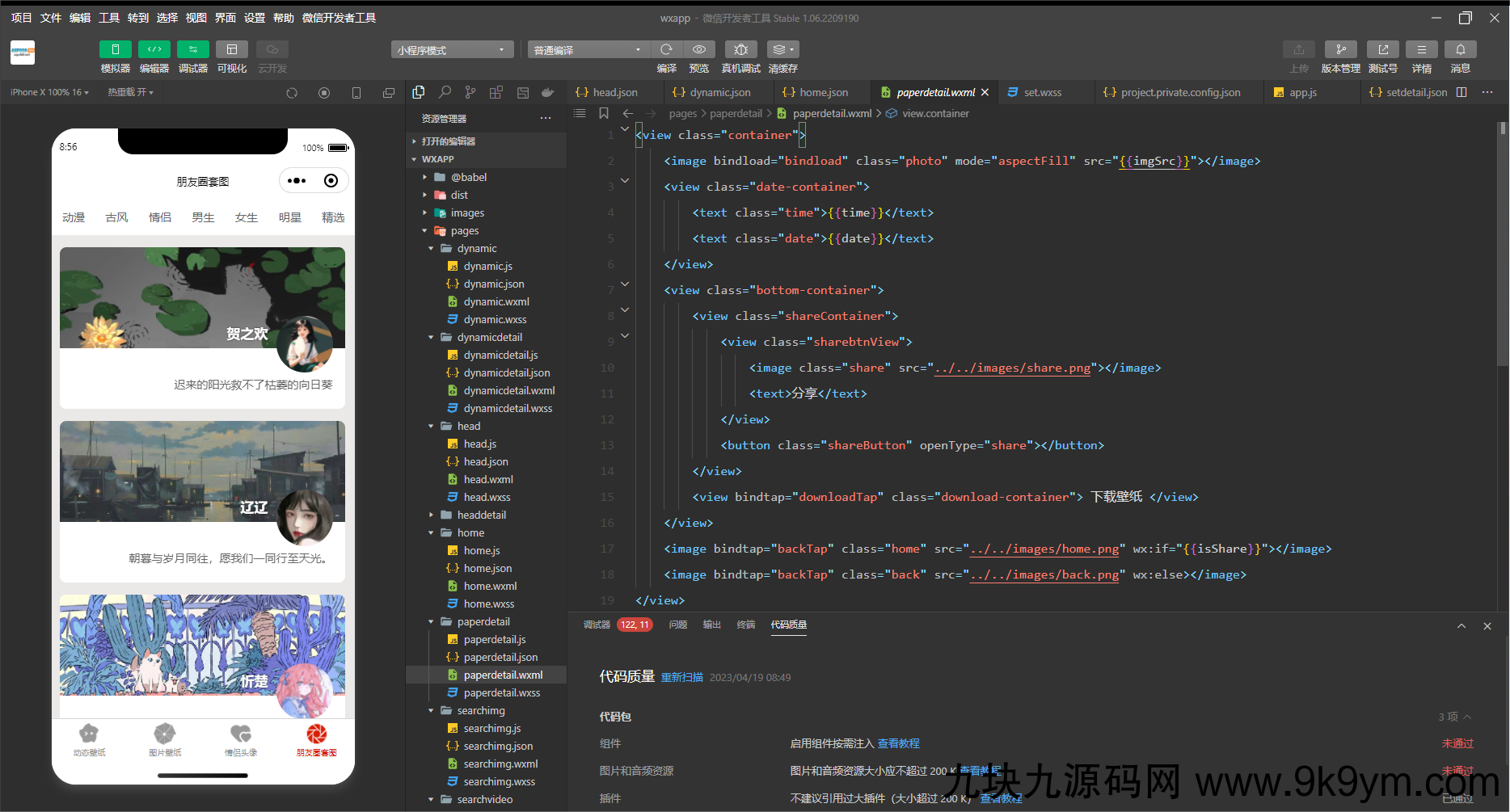This screenshot has width=1510, height=812.
Task: Click the 编译 compile refresh icon
Action: 666,50
